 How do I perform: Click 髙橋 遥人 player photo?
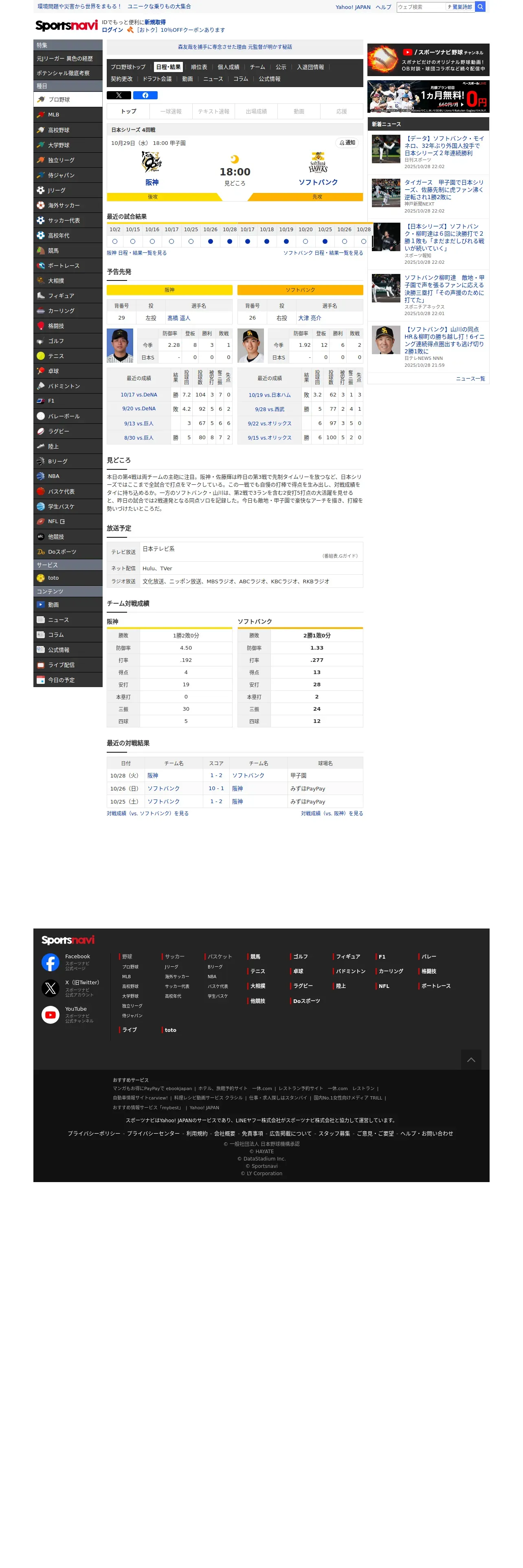[x=120, y=346]
